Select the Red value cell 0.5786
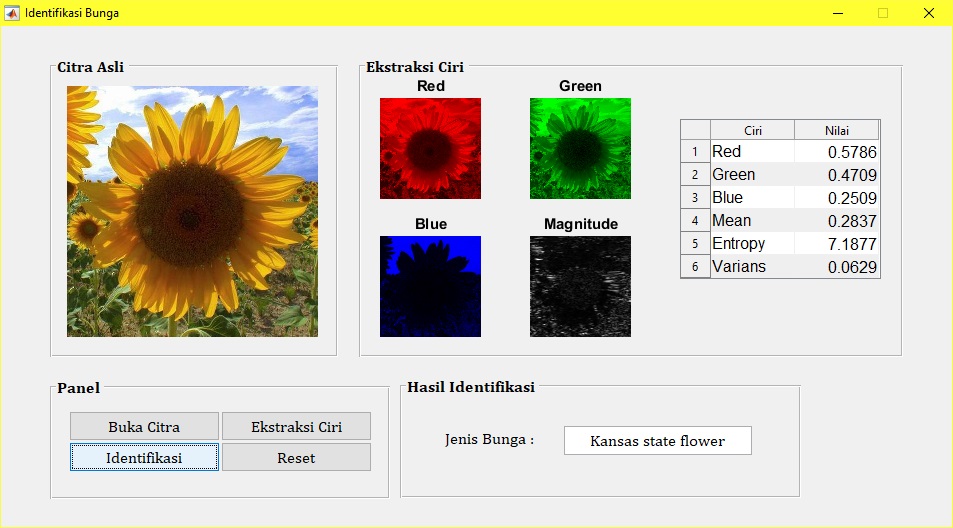 836,152
